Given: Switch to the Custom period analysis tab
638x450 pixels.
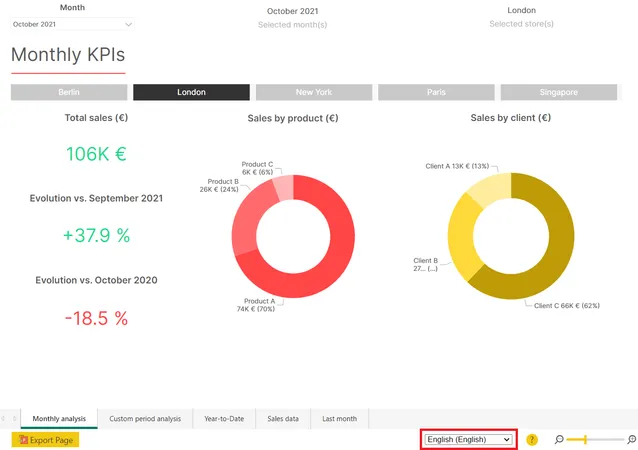Looking at the screenshot, I should (x=145, y=419).
